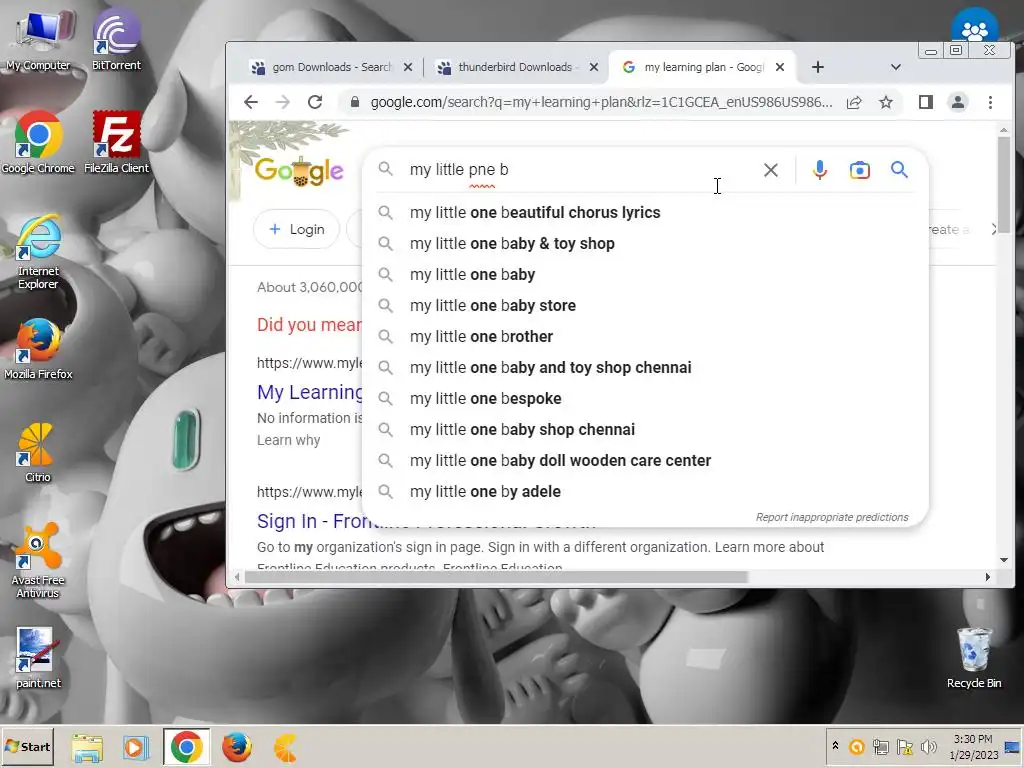Viewport: 1024px width, 768px height.
Task: Click horizontal scrollbar right arrow
Action: pyautogui.click(x=987, y=577)
